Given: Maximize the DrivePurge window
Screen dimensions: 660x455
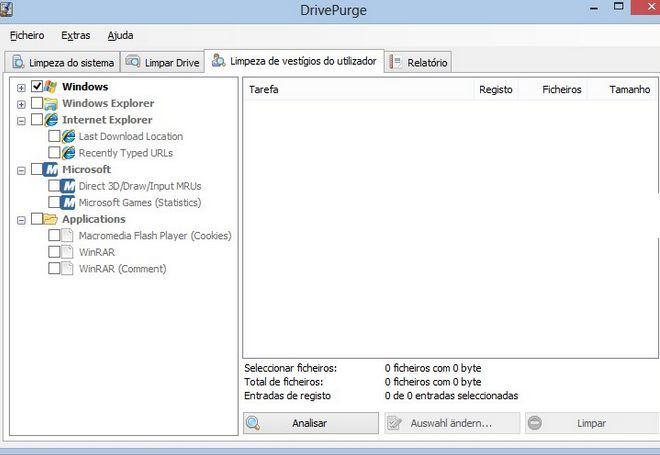Looking at the screenshot, I should pos(618,6).
